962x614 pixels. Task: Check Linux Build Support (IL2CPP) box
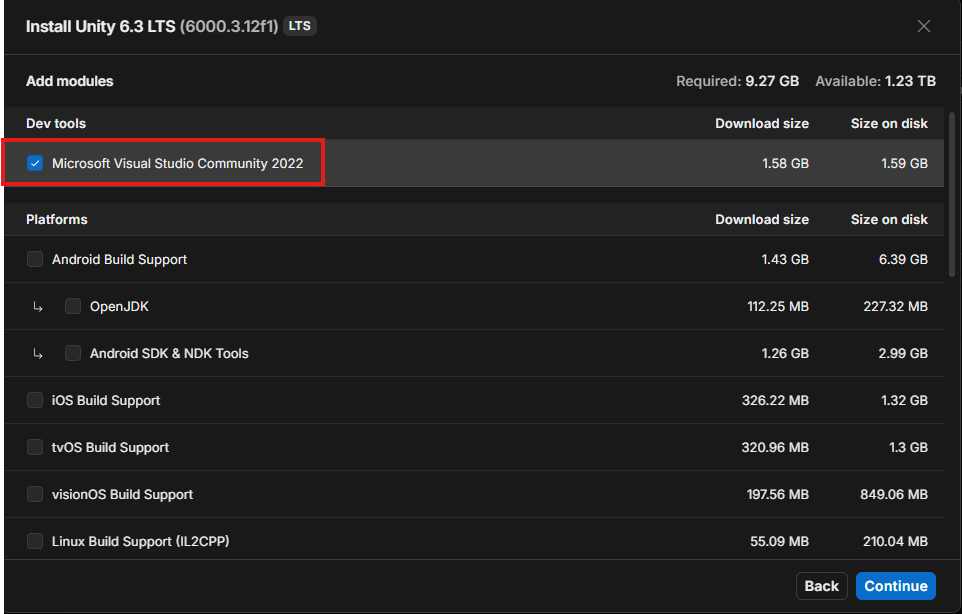(35, 541)
